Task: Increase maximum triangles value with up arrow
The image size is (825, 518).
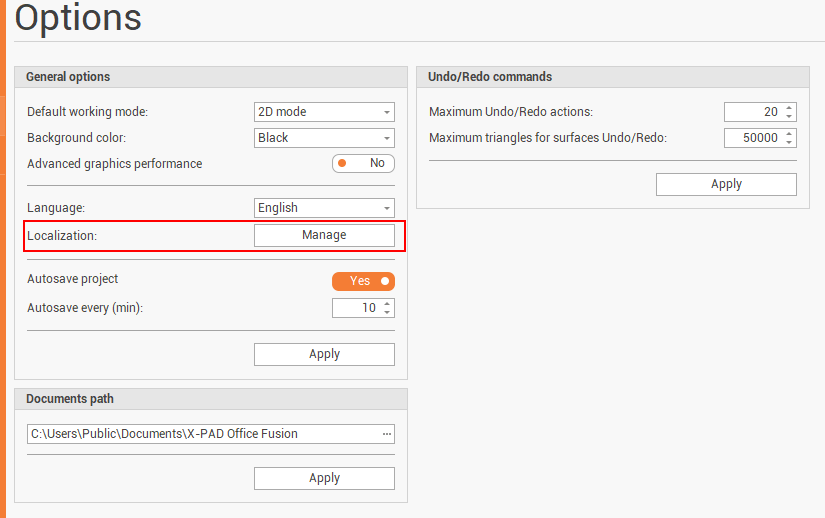Action: pyautogui.click(x=790, y=134)
